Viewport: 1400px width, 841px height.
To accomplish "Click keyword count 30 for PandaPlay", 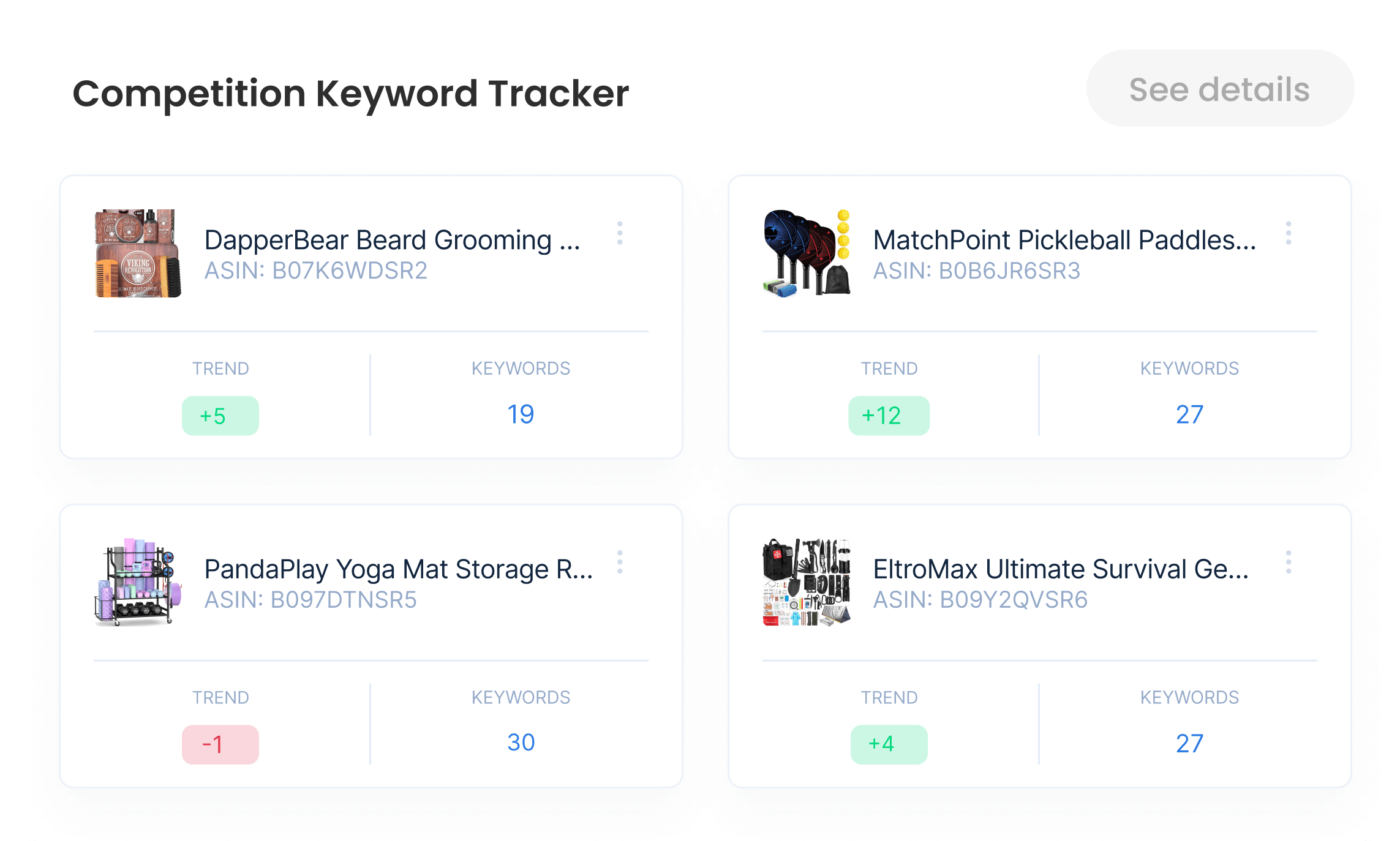I will (521, 742).
